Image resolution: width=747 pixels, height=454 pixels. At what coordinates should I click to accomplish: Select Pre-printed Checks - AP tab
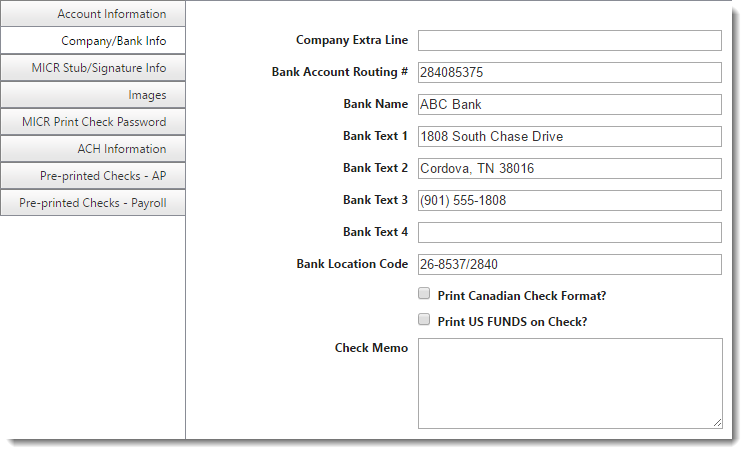[93, 176]
